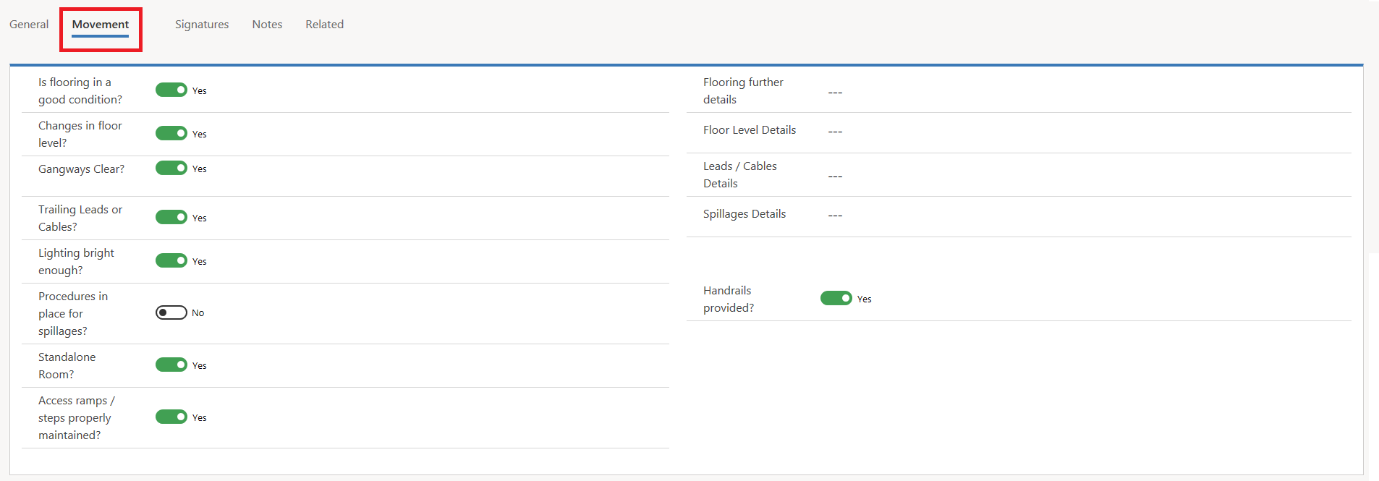
Task: Toggle the 'Changes in floor level?' switch
Action: (x=171, y=133)
